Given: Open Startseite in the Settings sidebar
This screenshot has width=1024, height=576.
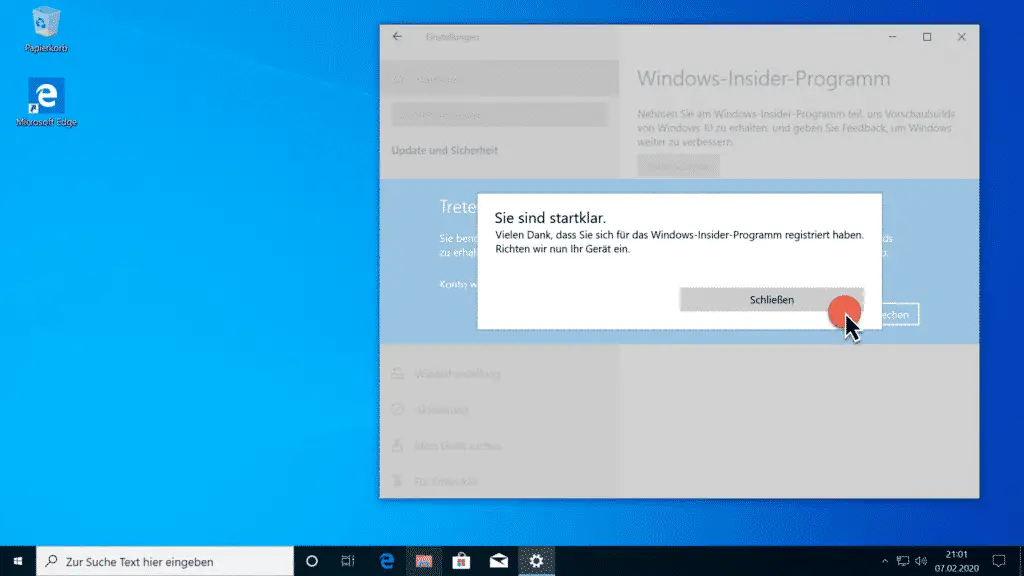Looking at the screenshot, I should pos(500,79).
